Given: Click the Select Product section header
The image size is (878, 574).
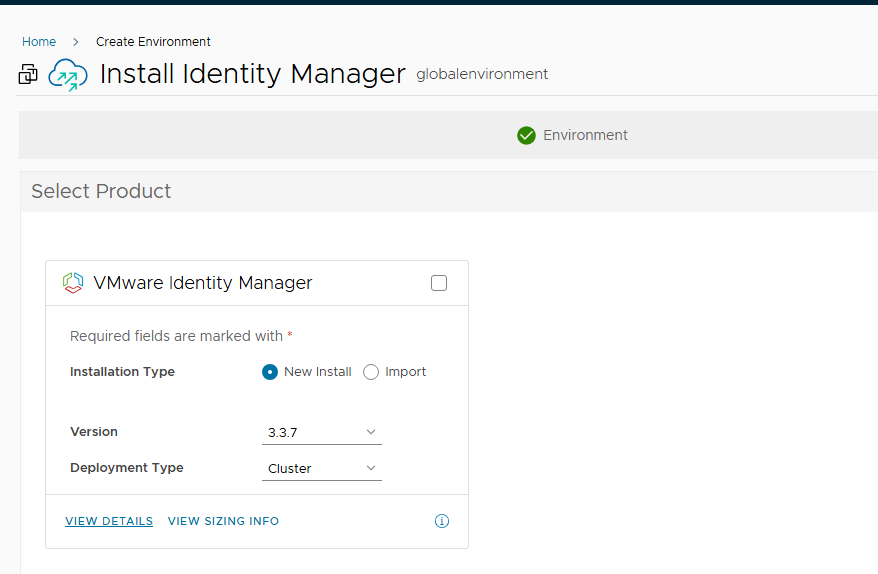Looking at the screenshot, I should [101, 191].
